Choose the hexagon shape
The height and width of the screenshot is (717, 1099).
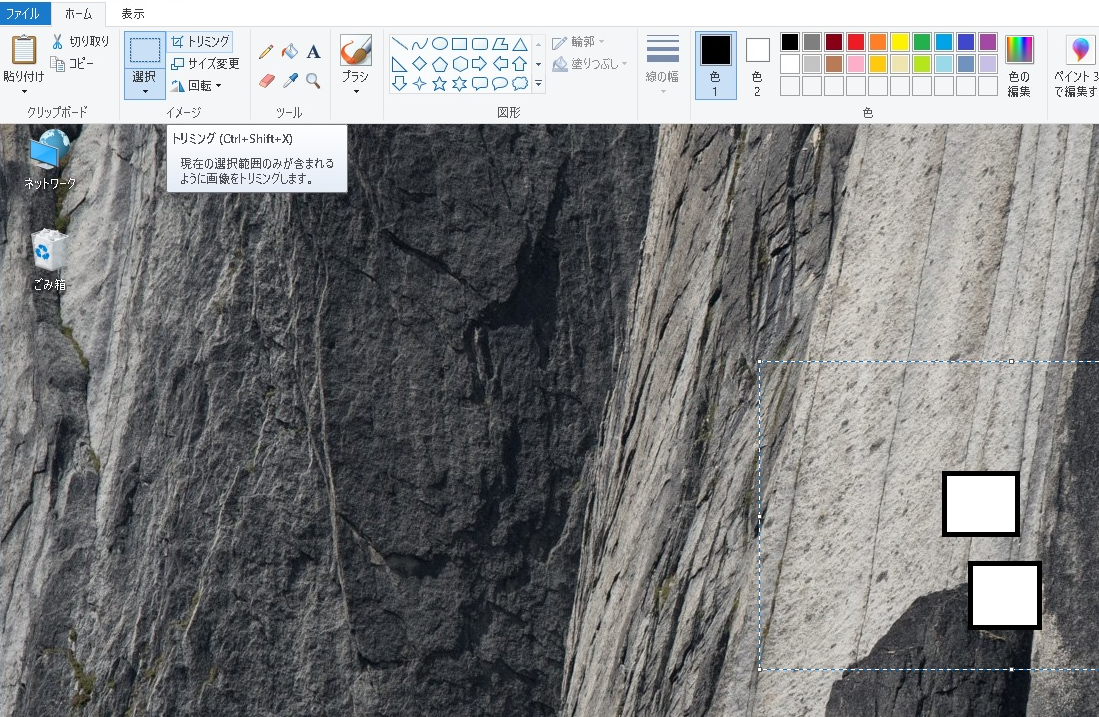(460, 64)
